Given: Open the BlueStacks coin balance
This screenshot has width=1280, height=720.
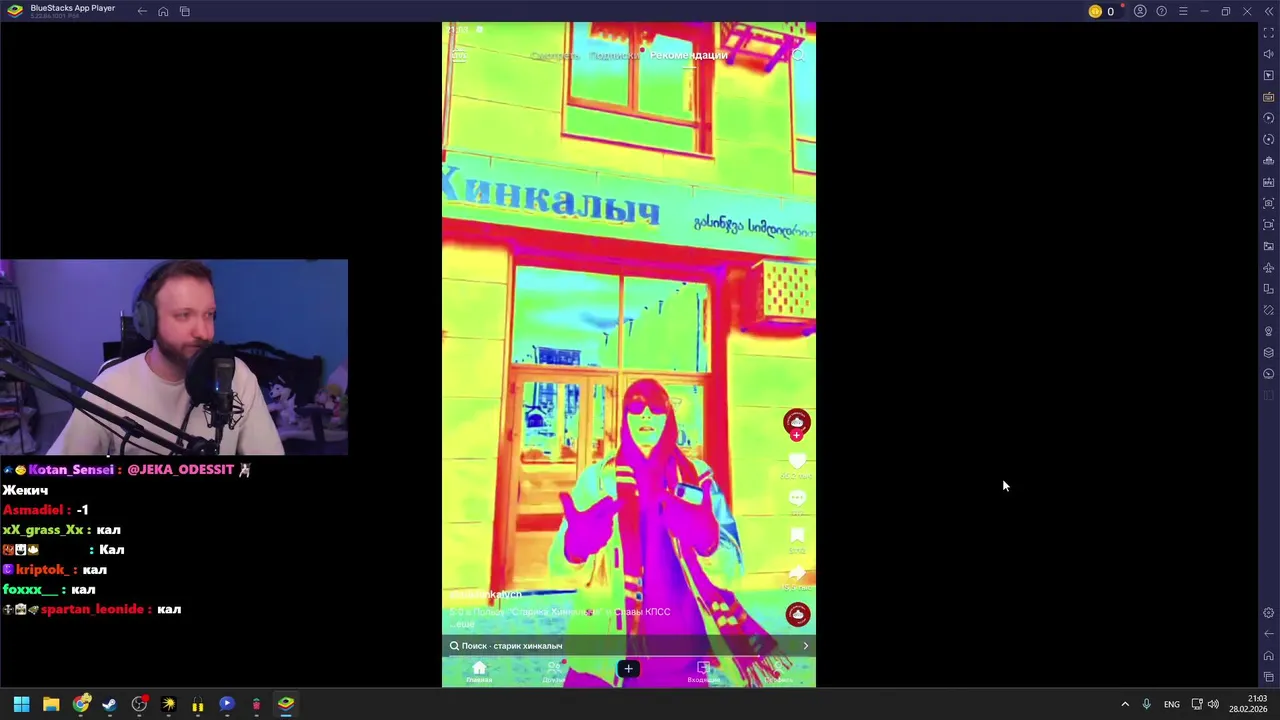Looking at the screenshot, I should pyautogui.click(x=1102, y=11).
